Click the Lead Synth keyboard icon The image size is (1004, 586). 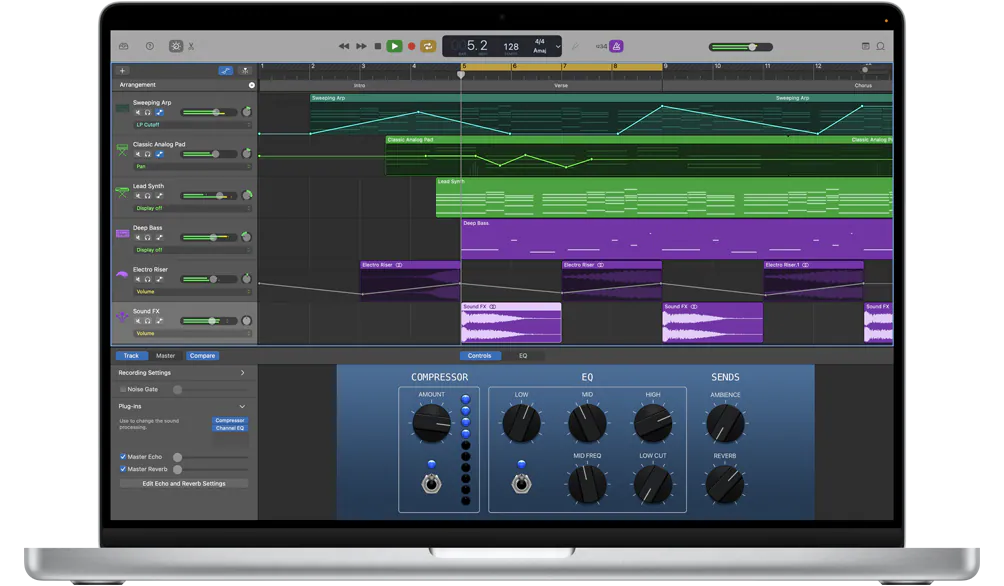[x=122, y=191]
